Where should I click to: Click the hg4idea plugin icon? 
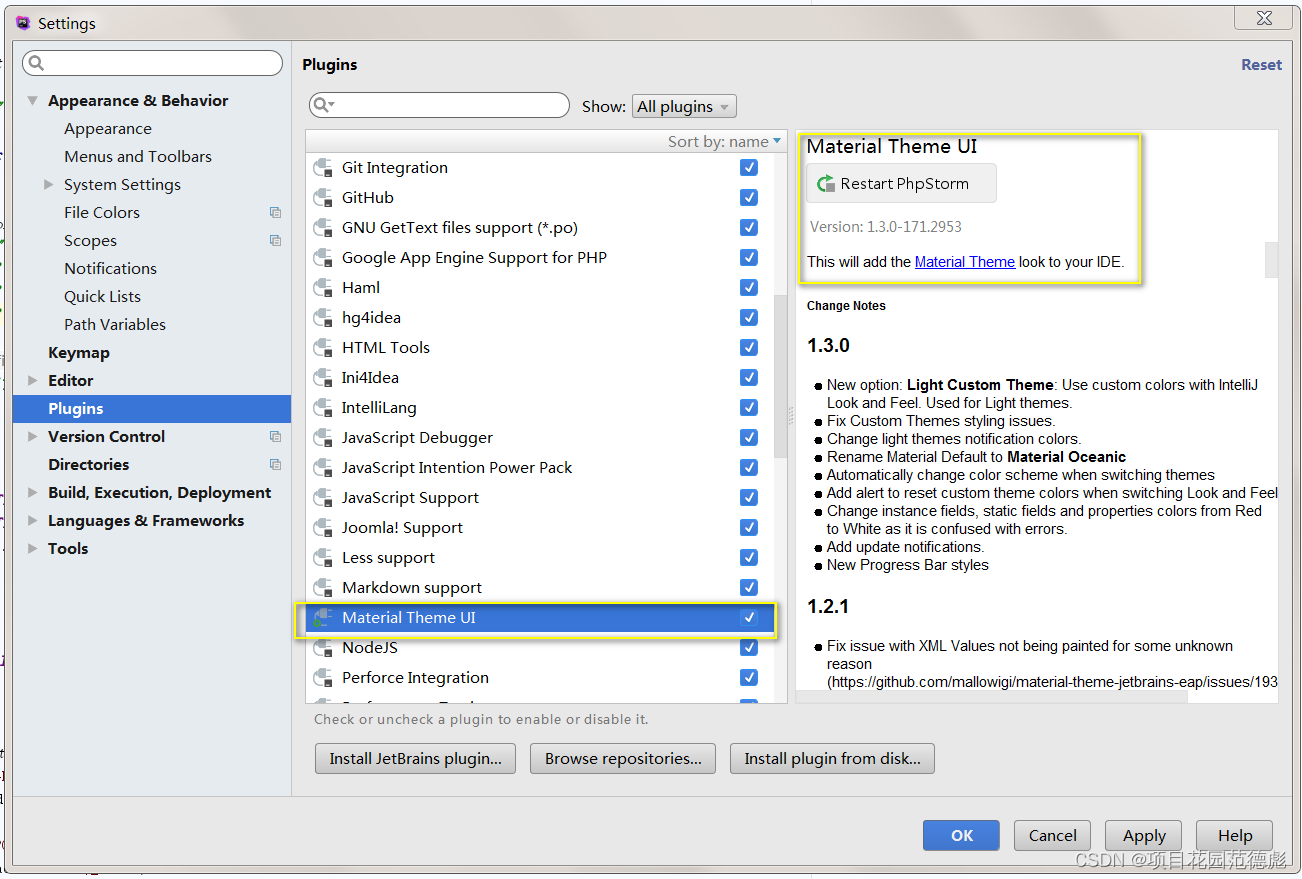tap(323, 318)
